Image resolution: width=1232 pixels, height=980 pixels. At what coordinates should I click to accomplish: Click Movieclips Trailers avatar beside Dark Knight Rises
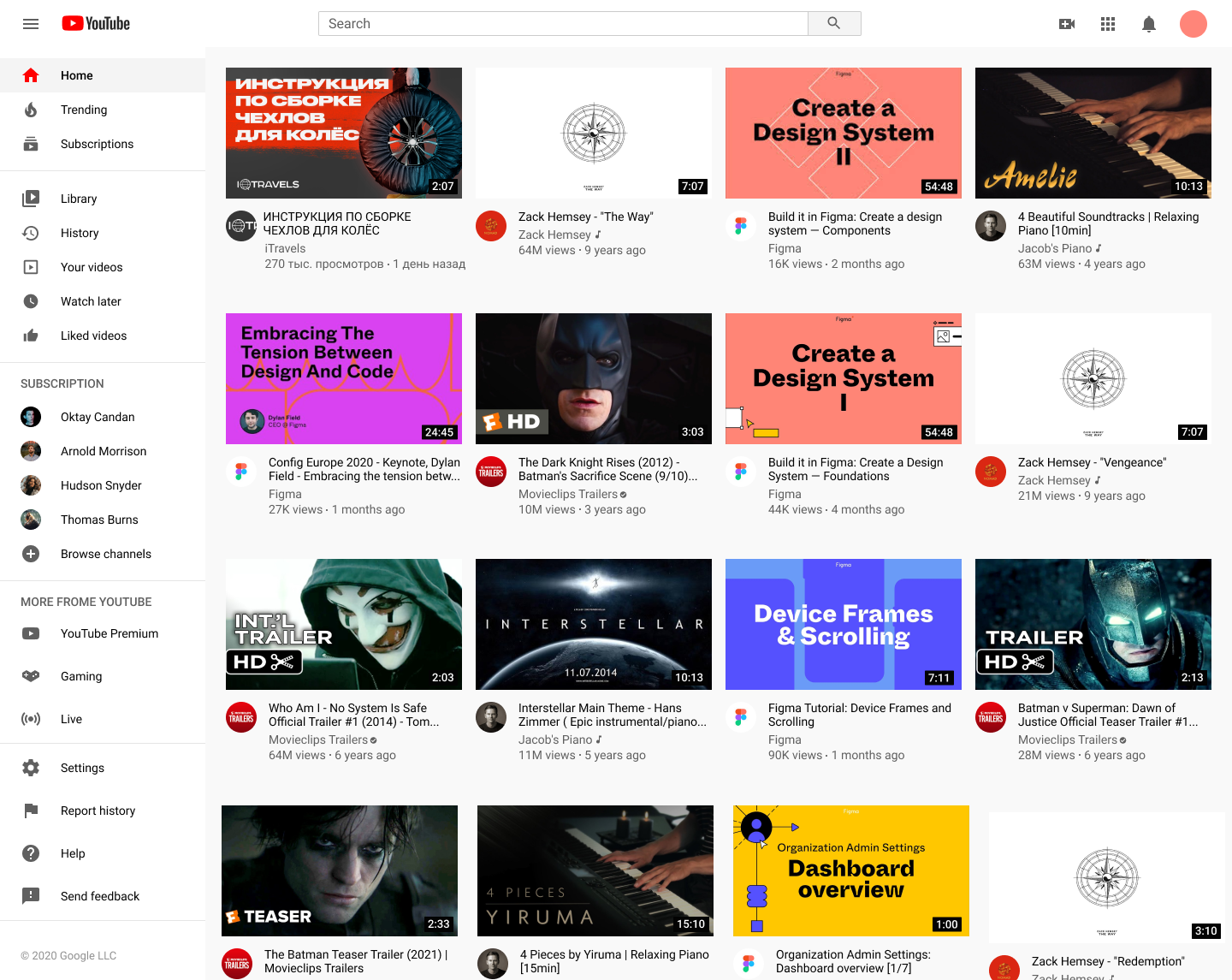pos(491,472)
